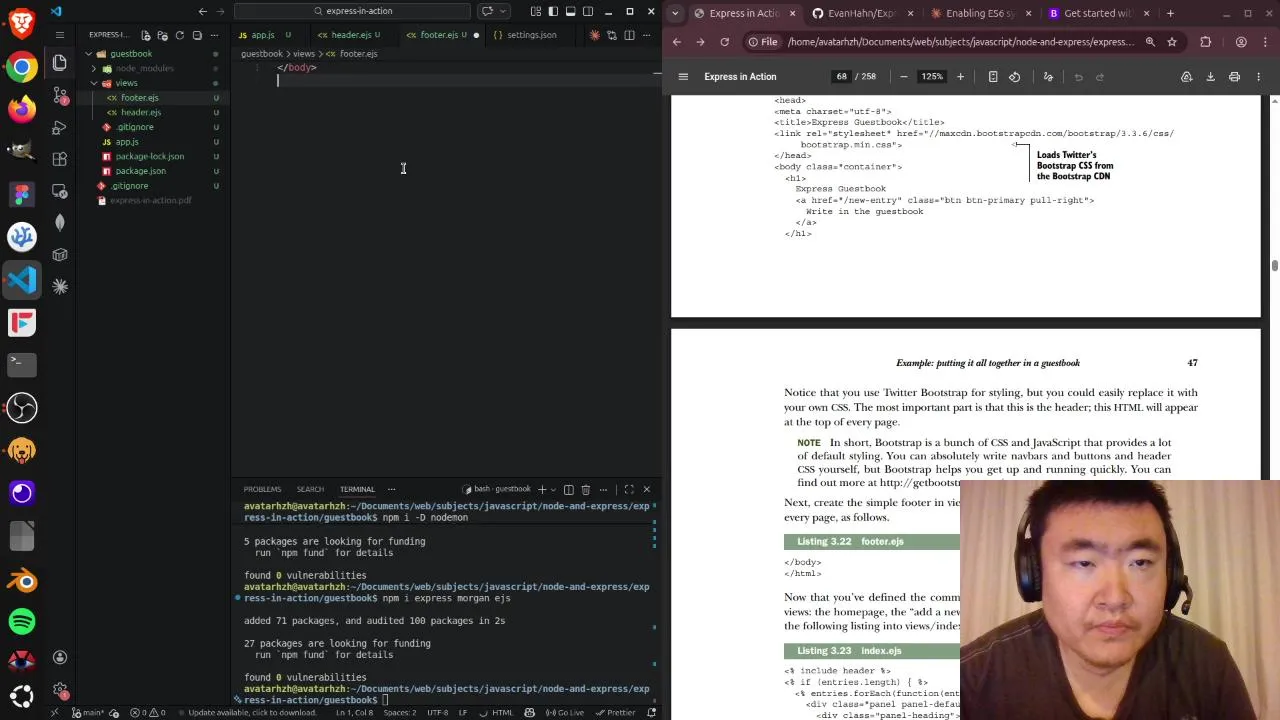
Task: Collapse all folders in Explorer
Action: [x=197, y=35]
